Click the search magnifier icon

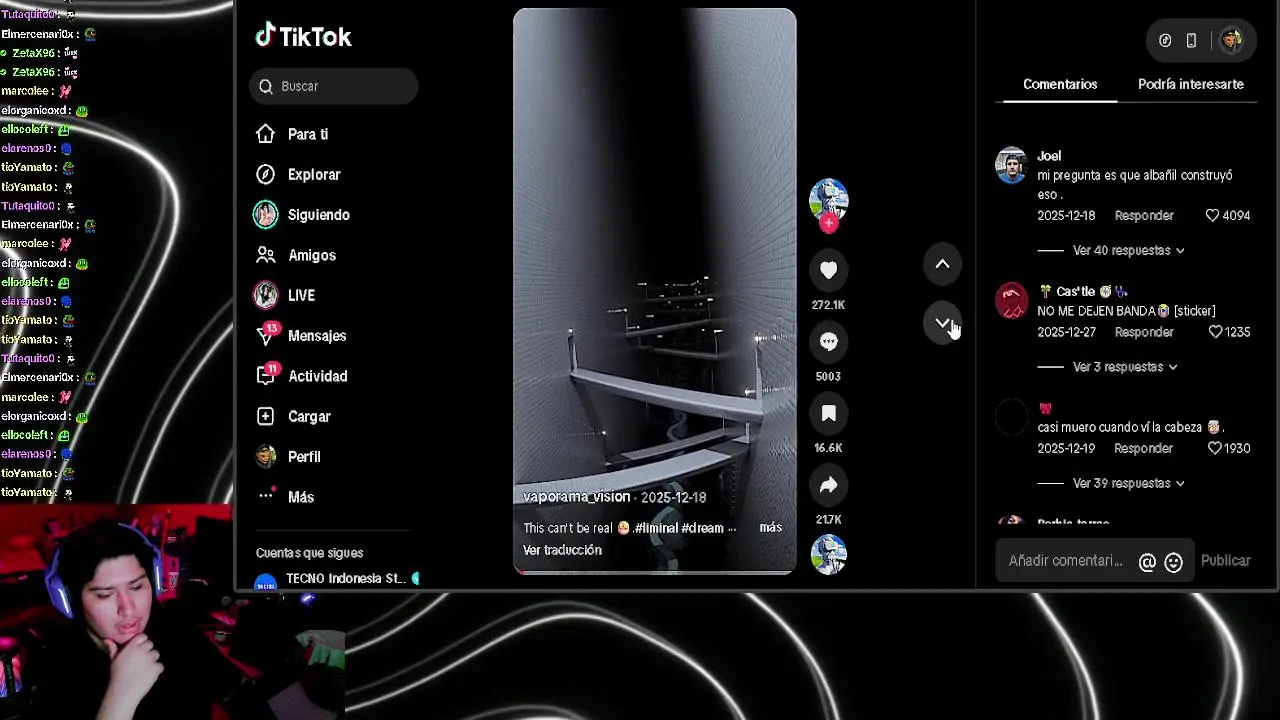(266, 86)
